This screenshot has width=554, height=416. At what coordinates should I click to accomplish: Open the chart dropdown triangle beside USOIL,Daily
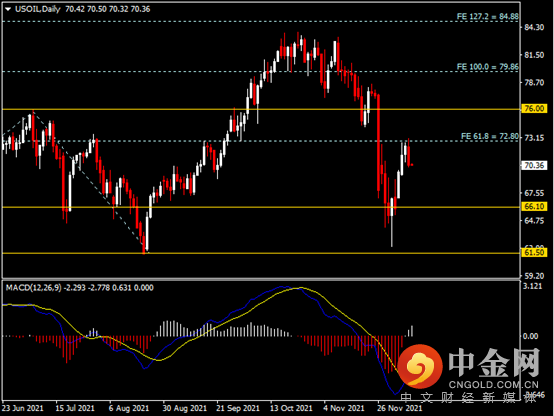pos(8,9)
